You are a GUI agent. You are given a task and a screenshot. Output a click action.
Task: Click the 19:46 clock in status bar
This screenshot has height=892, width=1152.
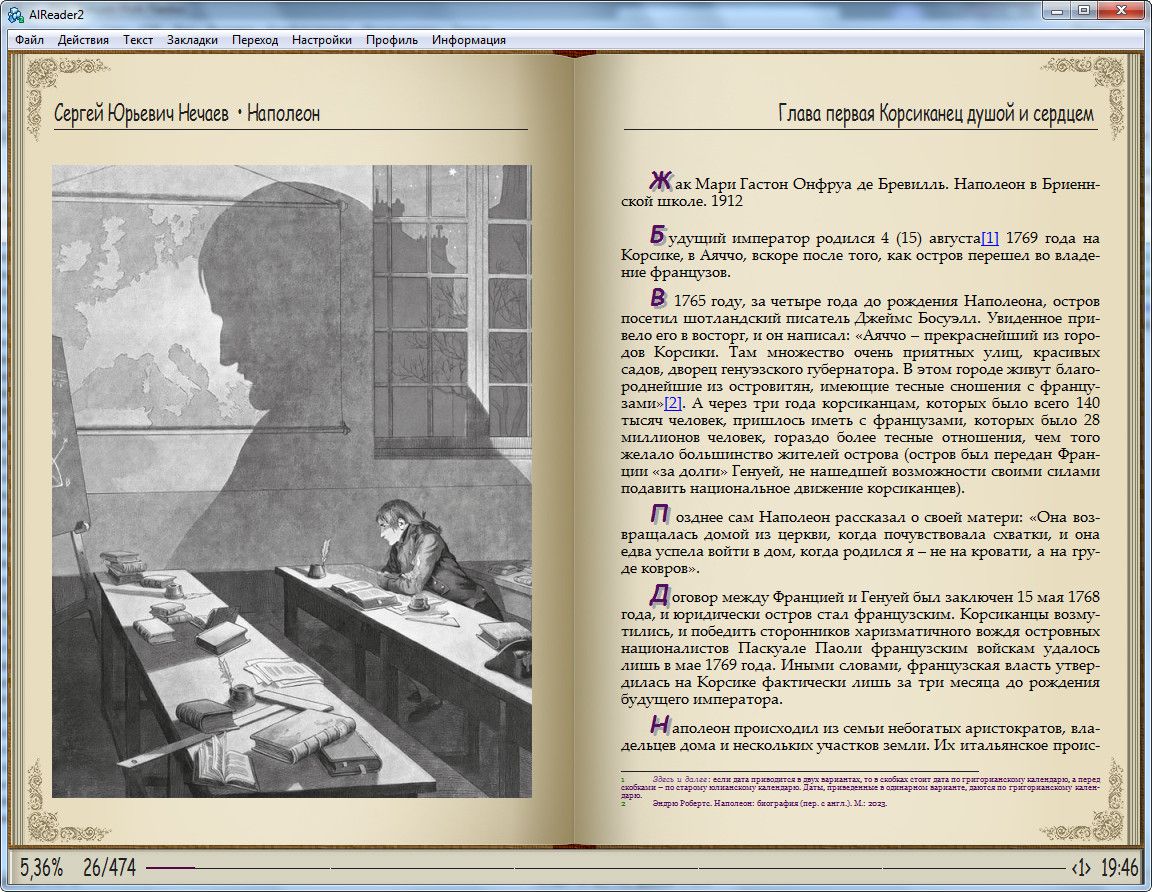(x=1119, y=867)
